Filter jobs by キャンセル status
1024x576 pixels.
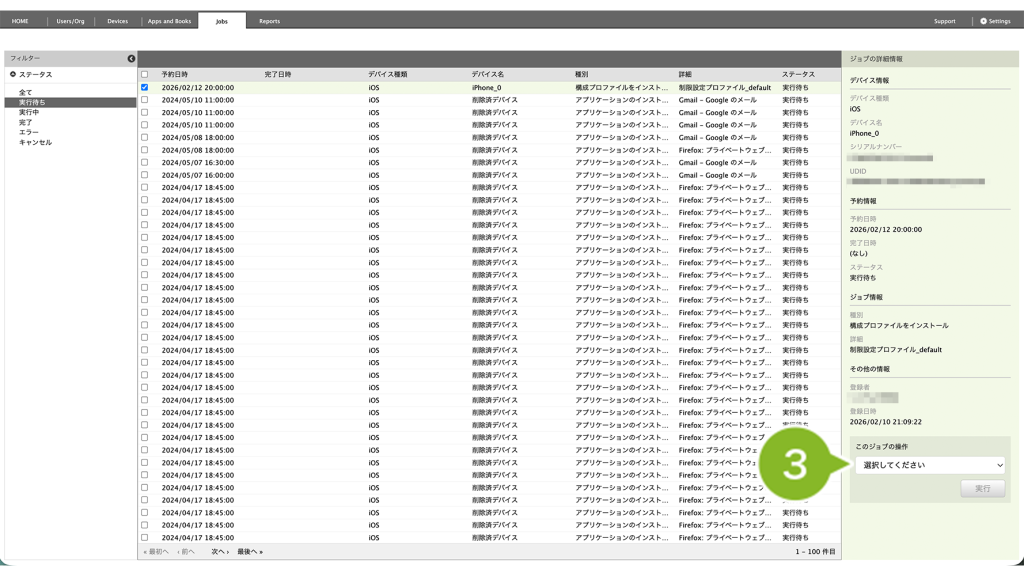35,142
